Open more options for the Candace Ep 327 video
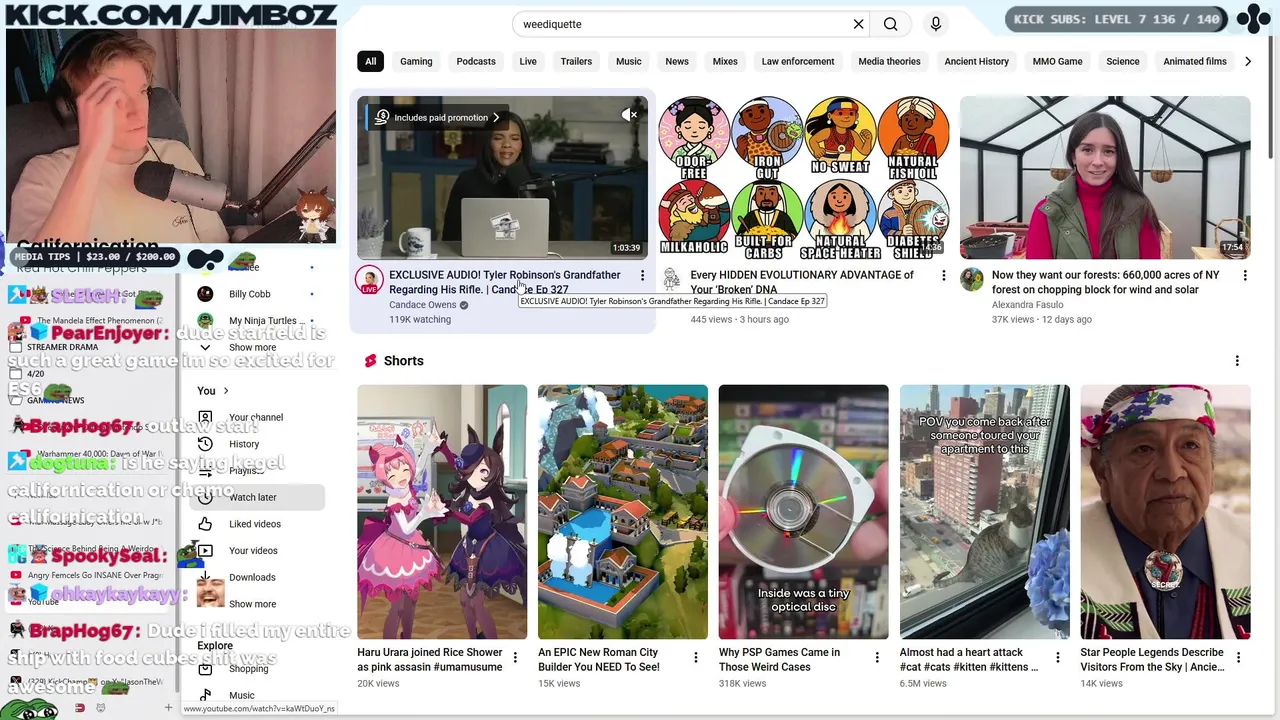Viewport: 1280px width, 720px height. [642, 276]
